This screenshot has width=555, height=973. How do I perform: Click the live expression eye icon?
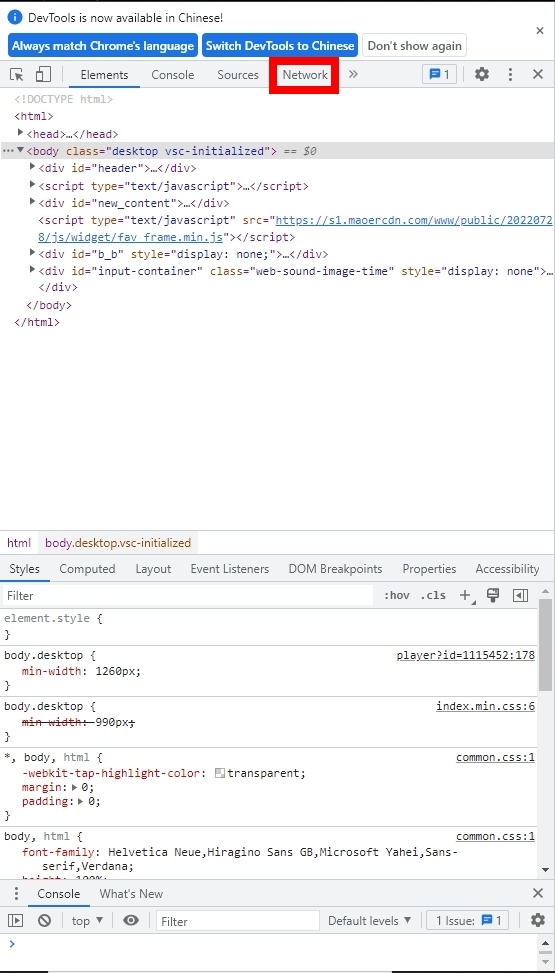(x=131, y=921)
